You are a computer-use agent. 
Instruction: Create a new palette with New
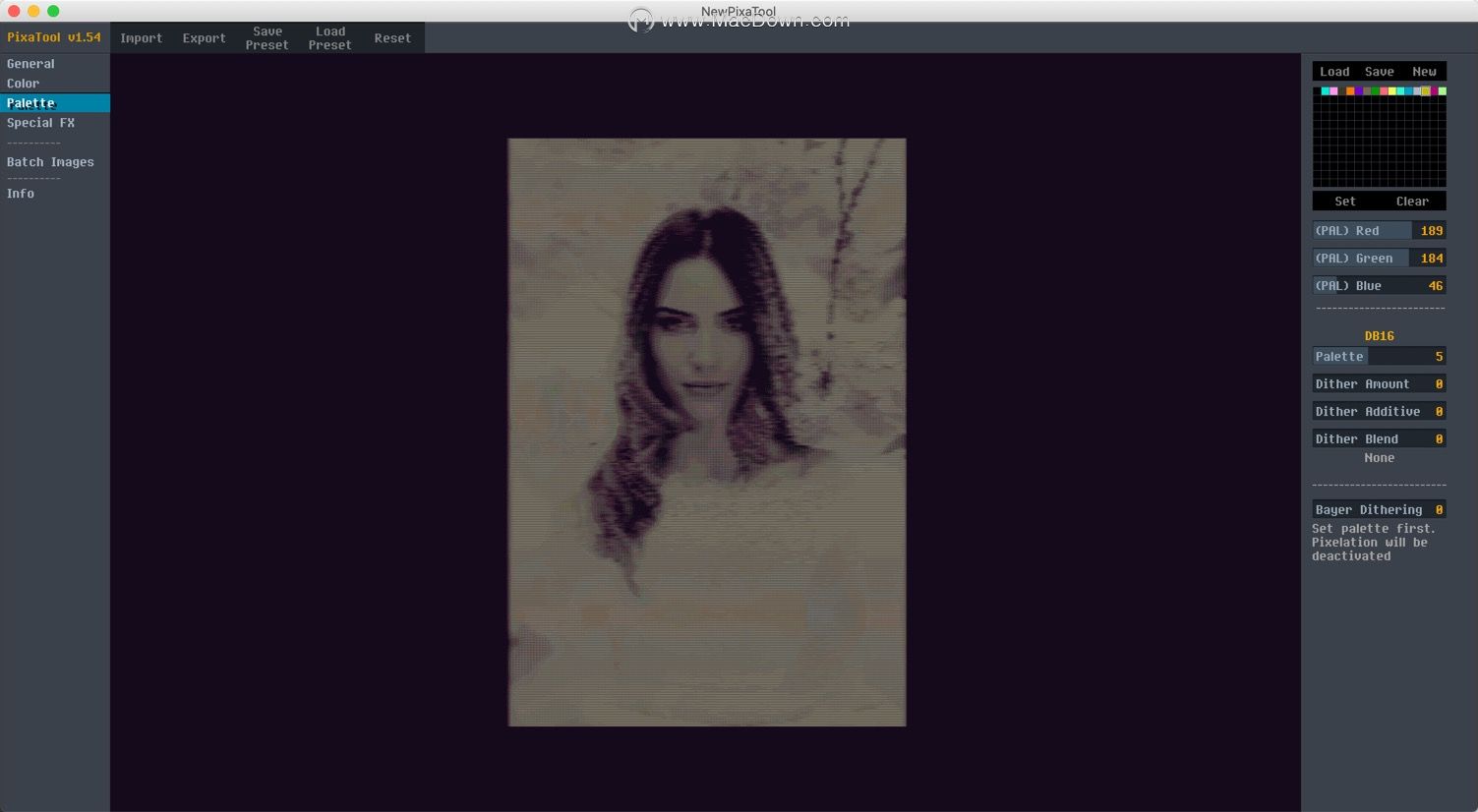(1424, 72)
